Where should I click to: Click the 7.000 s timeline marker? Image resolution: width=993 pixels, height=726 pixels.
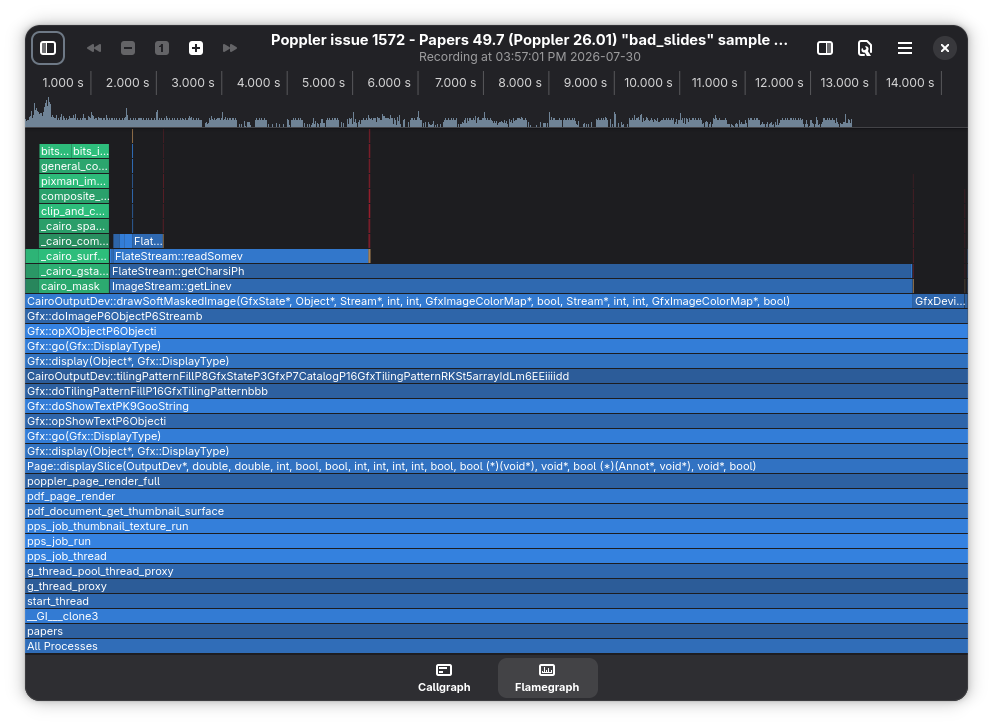click(455, 83)
